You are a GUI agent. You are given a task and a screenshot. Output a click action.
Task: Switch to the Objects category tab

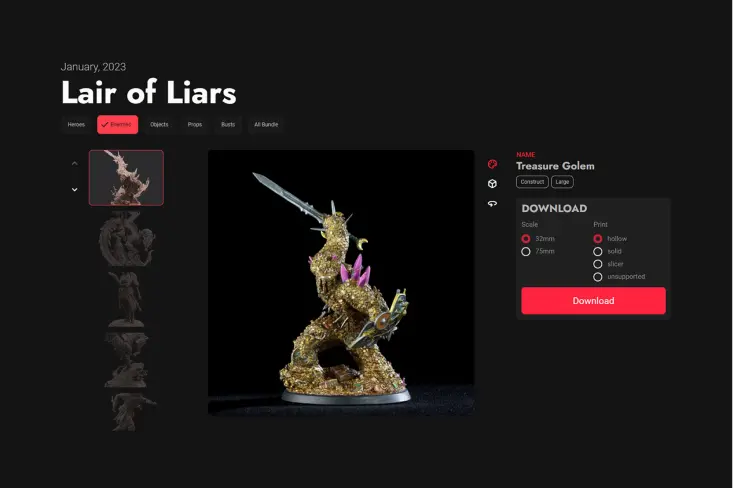pos(159,125)
